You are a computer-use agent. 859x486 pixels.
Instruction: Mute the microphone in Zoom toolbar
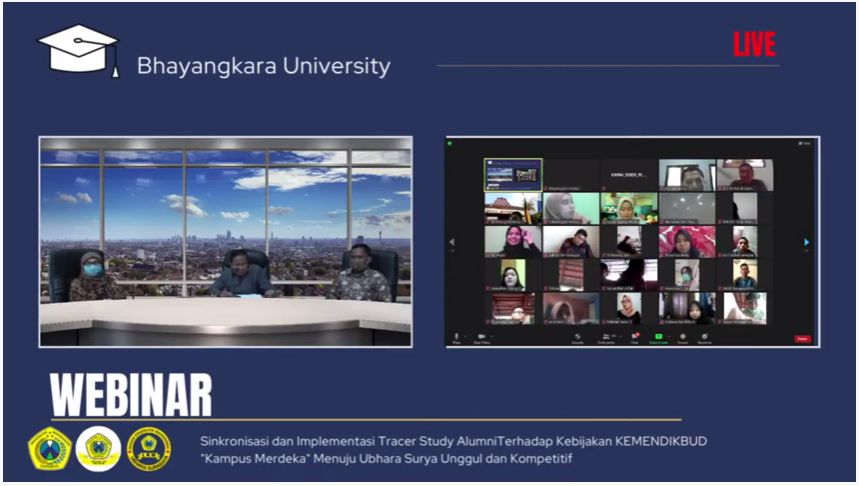pyautogui.click(x=456, y=338)
